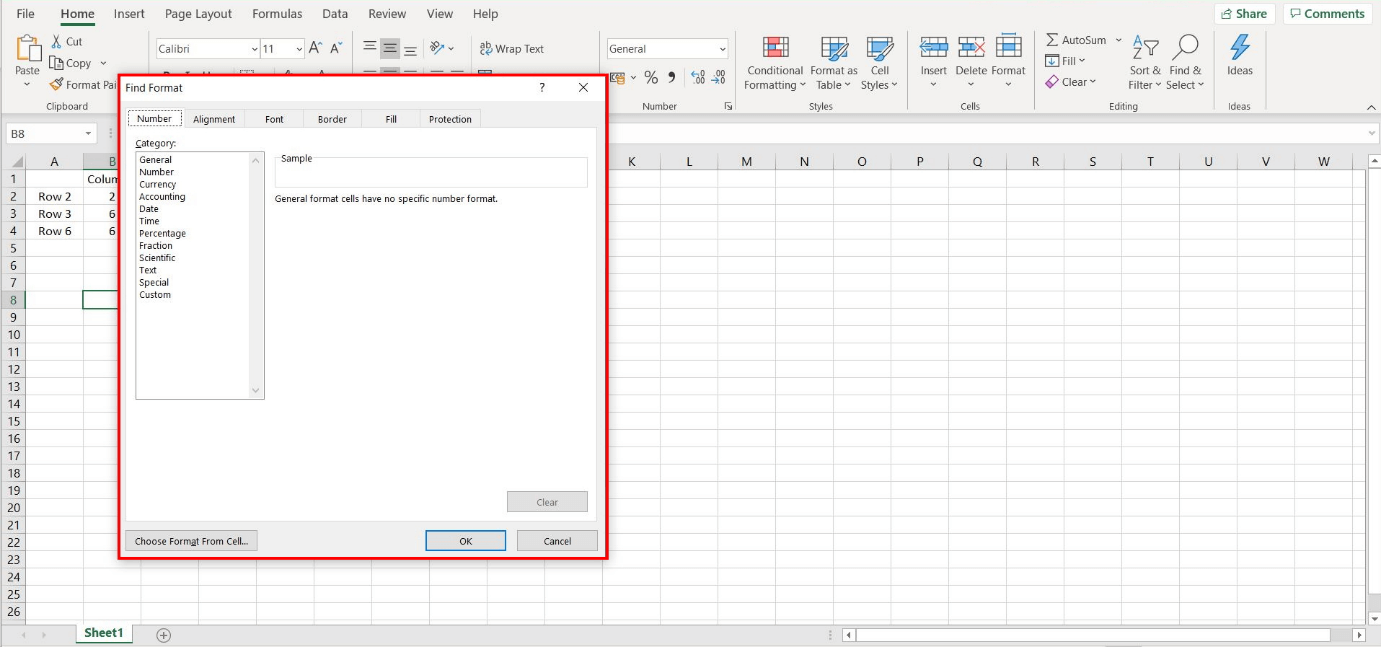Image resolution: width=1381 pixels, height=647 pixels.
Task: Expand the Copy dropdown arrow
Action: tap(103, 63)
